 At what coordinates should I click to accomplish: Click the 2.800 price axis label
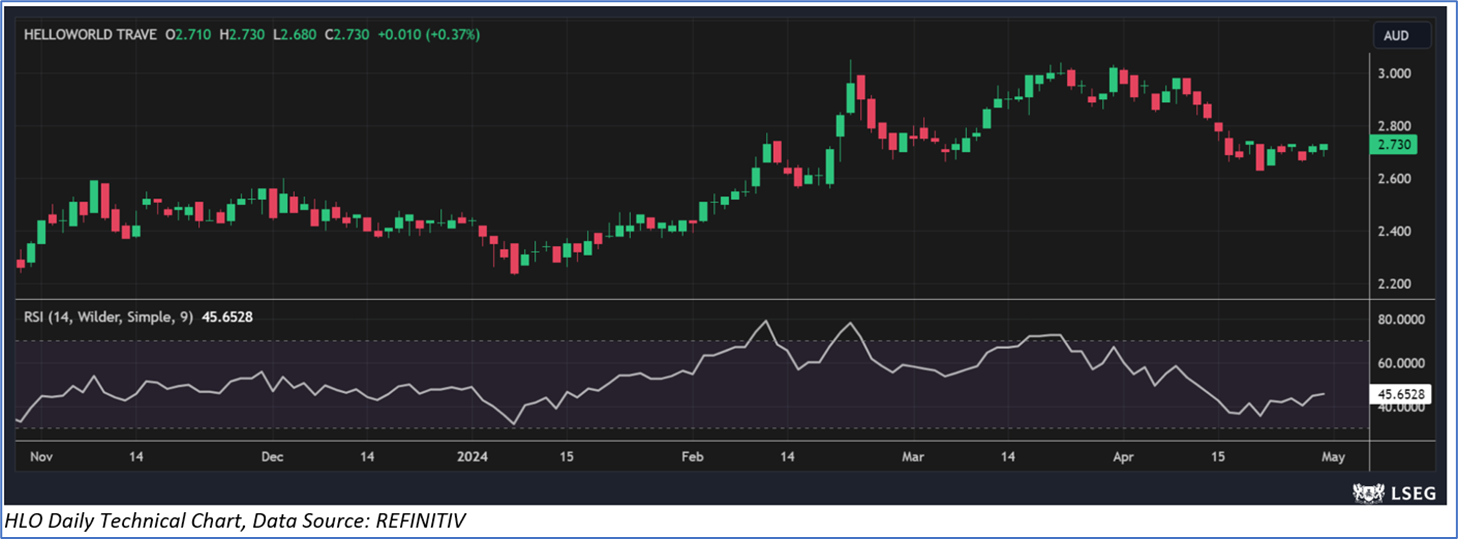(x=1394, y=126)
